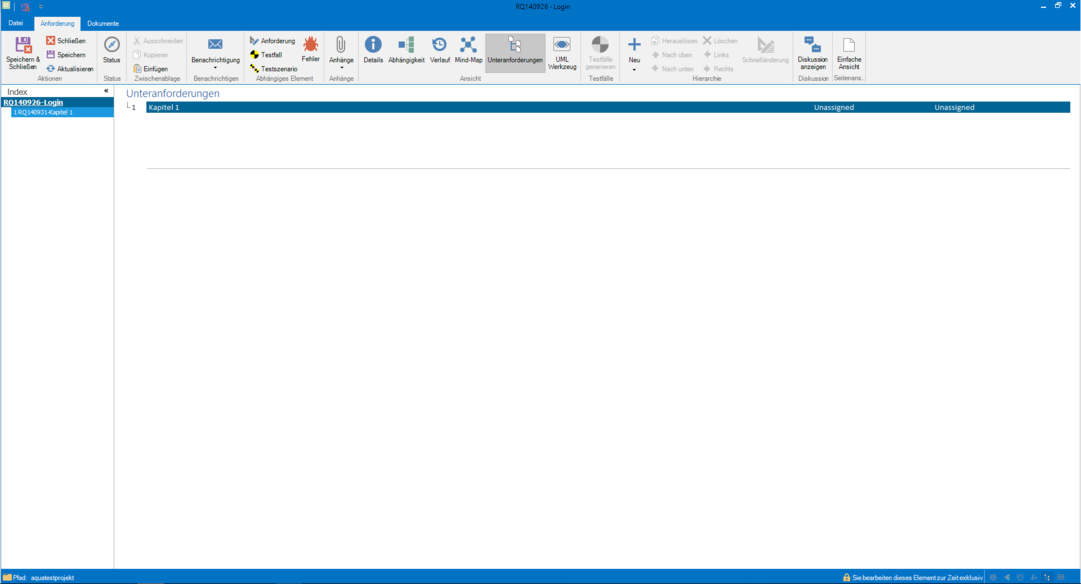Image resolution: width=1081 pixels, height=584 pixels.
Task: Select RQ140931-Kapitel 1 in the index tree
Action: 49,112
